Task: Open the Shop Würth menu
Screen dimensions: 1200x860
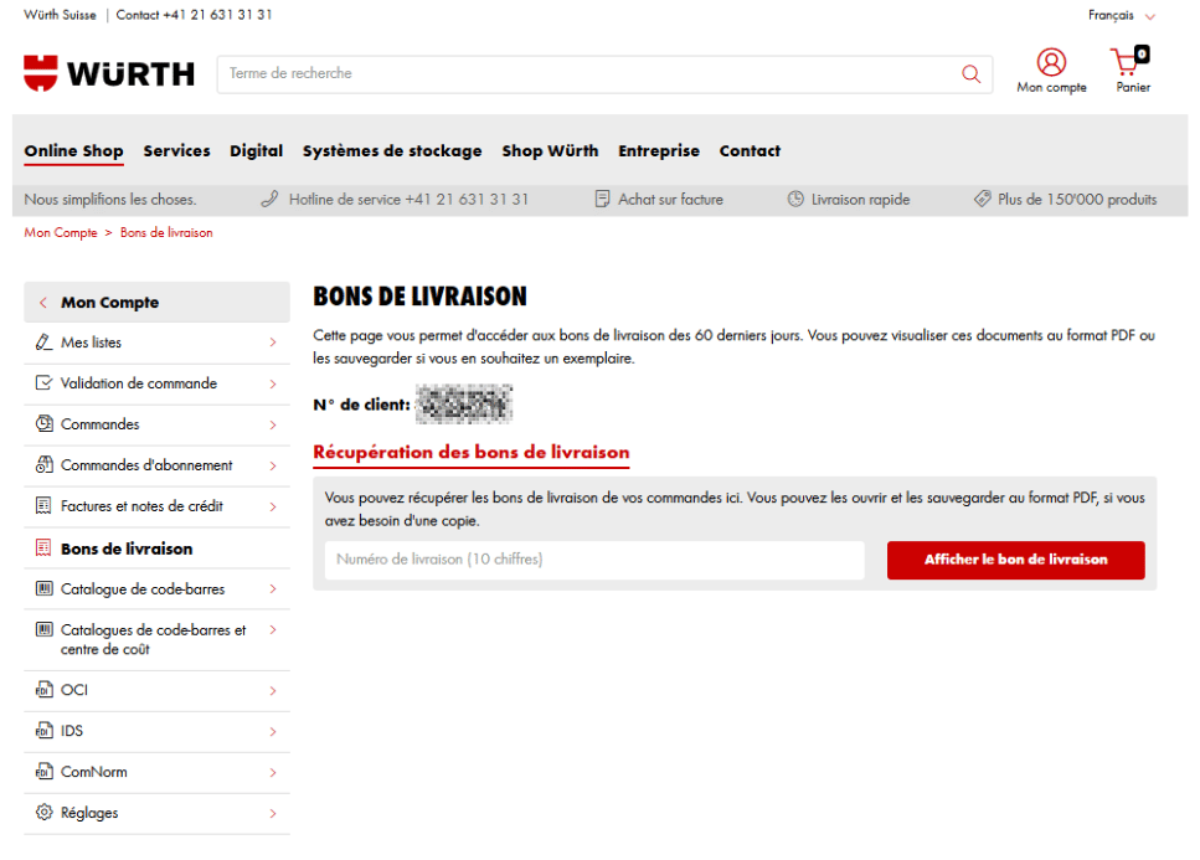Action: (x=550, y=151)
